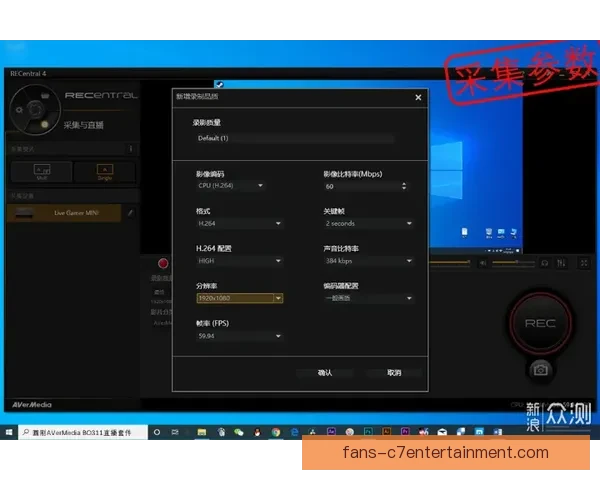600x480 pixels.
Task: Expand the H.264 配置 HIGH dropdown
Action: point(240,261)
